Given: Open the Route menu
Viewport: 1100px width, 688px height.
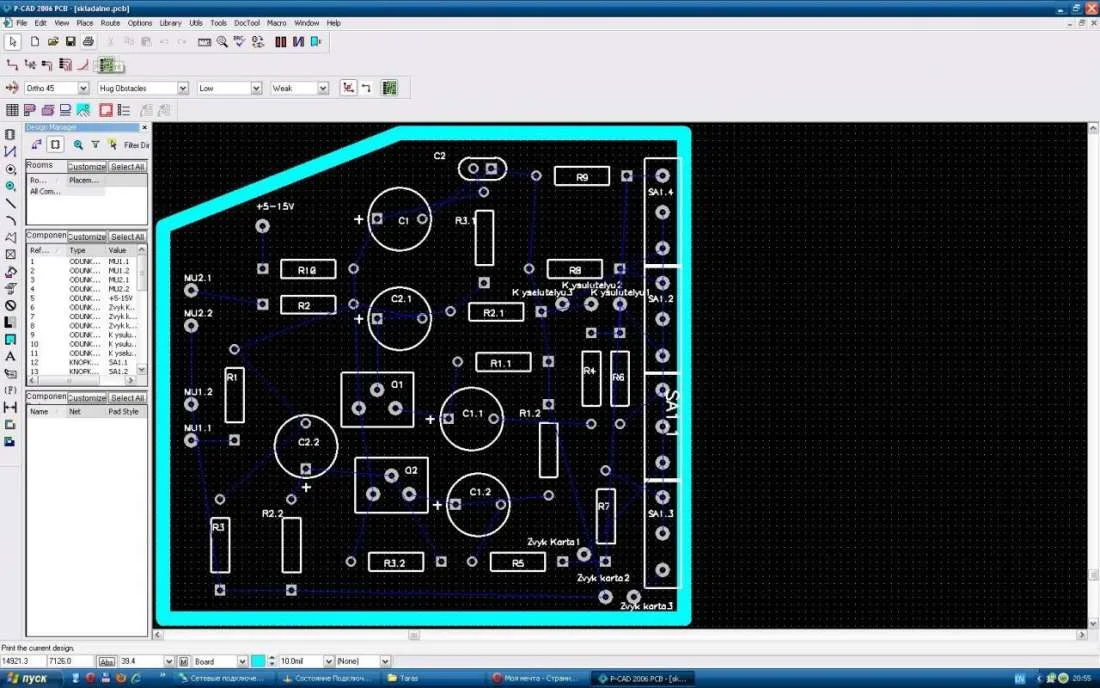Looking at the screenshot, I should click(110, 23).
